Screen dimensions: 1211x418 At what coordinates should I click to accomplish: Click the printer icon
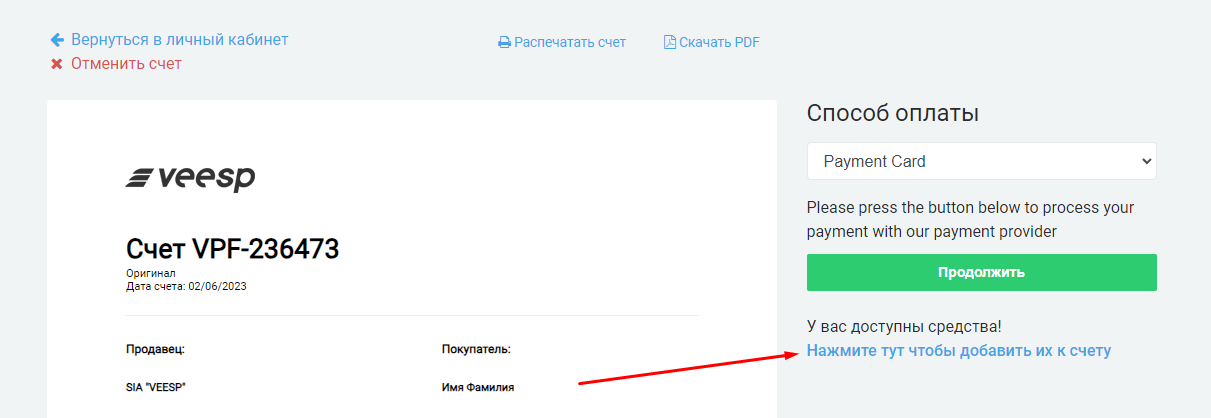coord(505,43)
